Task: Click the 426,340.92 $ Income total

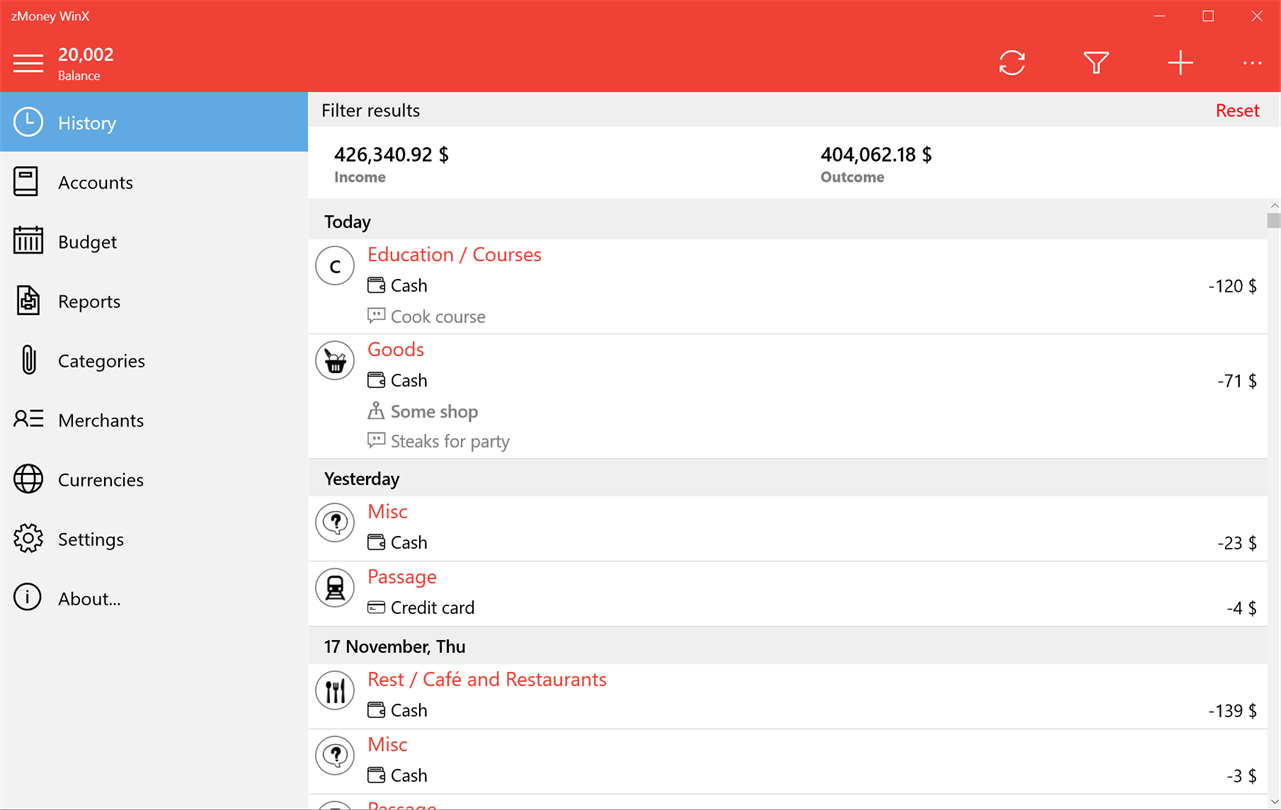Action: 391,155
